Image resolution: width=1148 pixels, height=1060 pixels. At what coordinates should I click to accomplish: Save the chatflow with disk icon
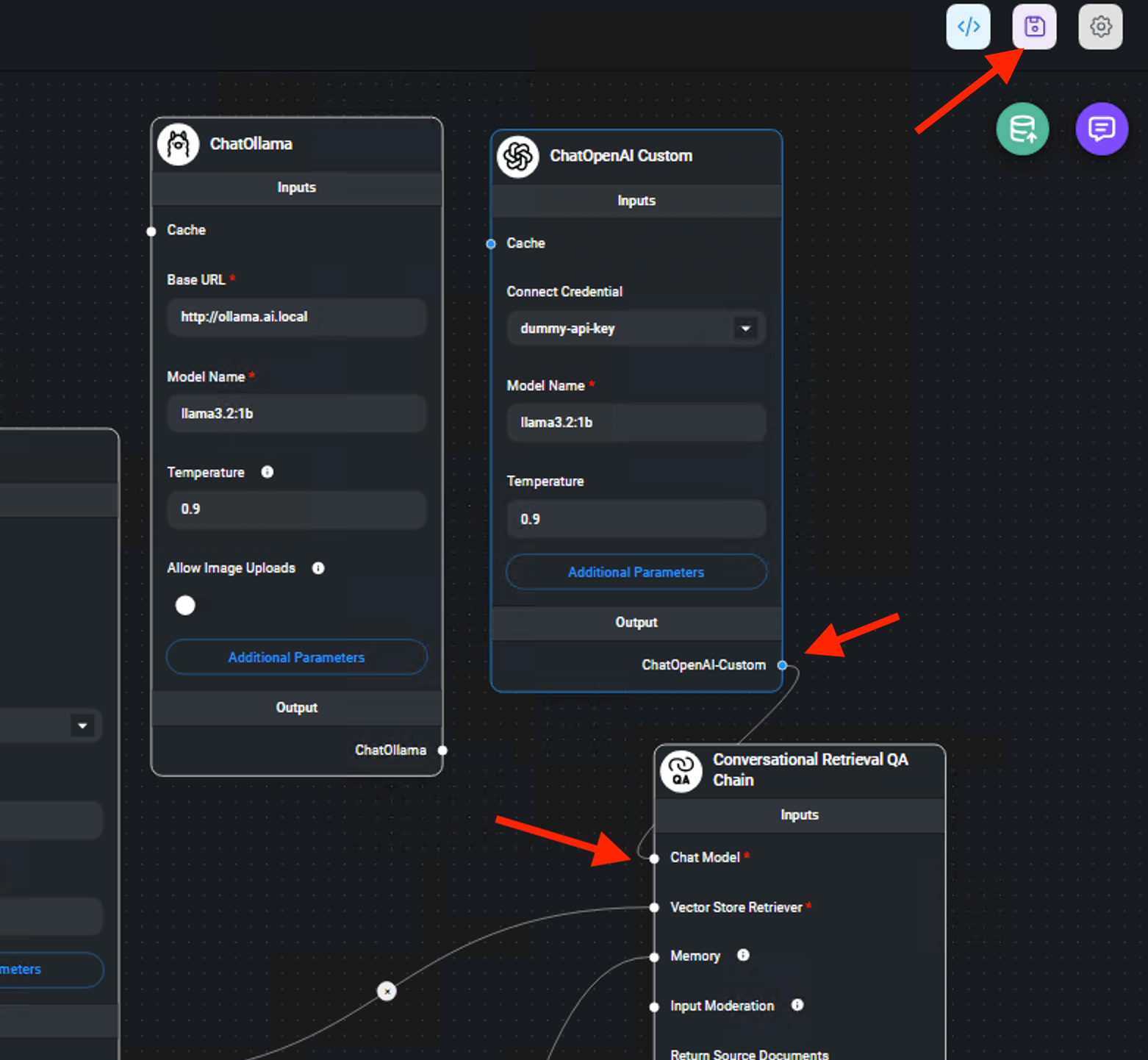[x=1034, y=27]
